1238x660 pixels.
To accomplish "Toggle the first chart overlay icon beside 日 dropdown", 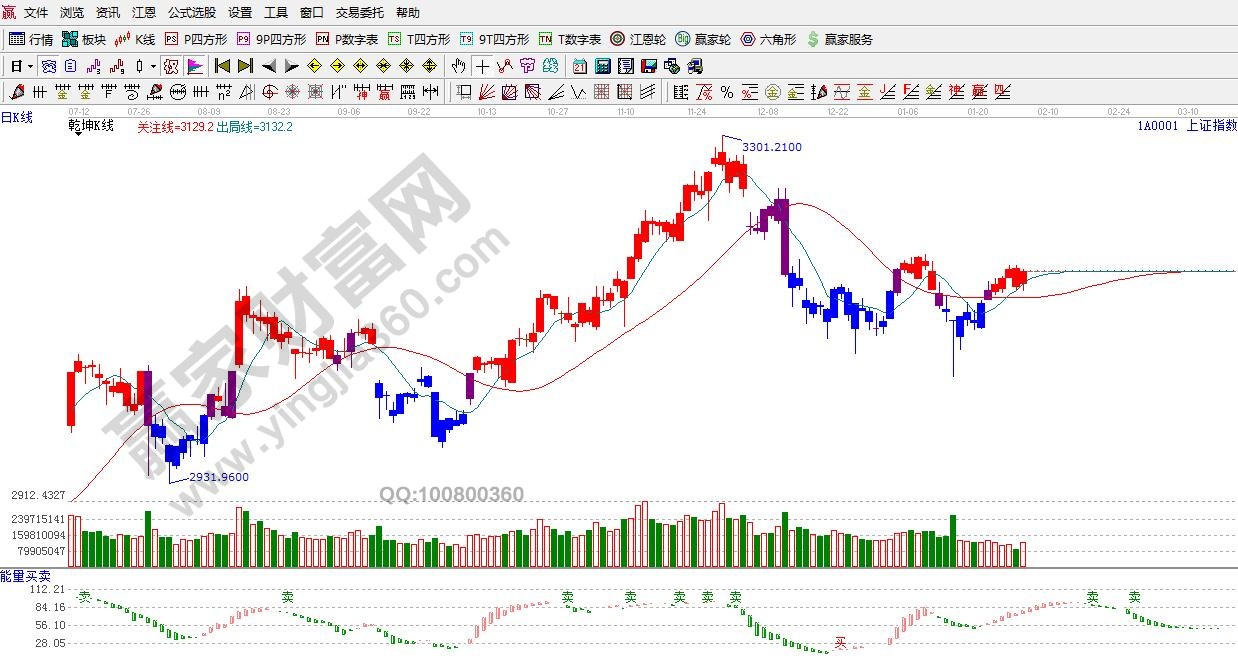I will pos(48,67).
